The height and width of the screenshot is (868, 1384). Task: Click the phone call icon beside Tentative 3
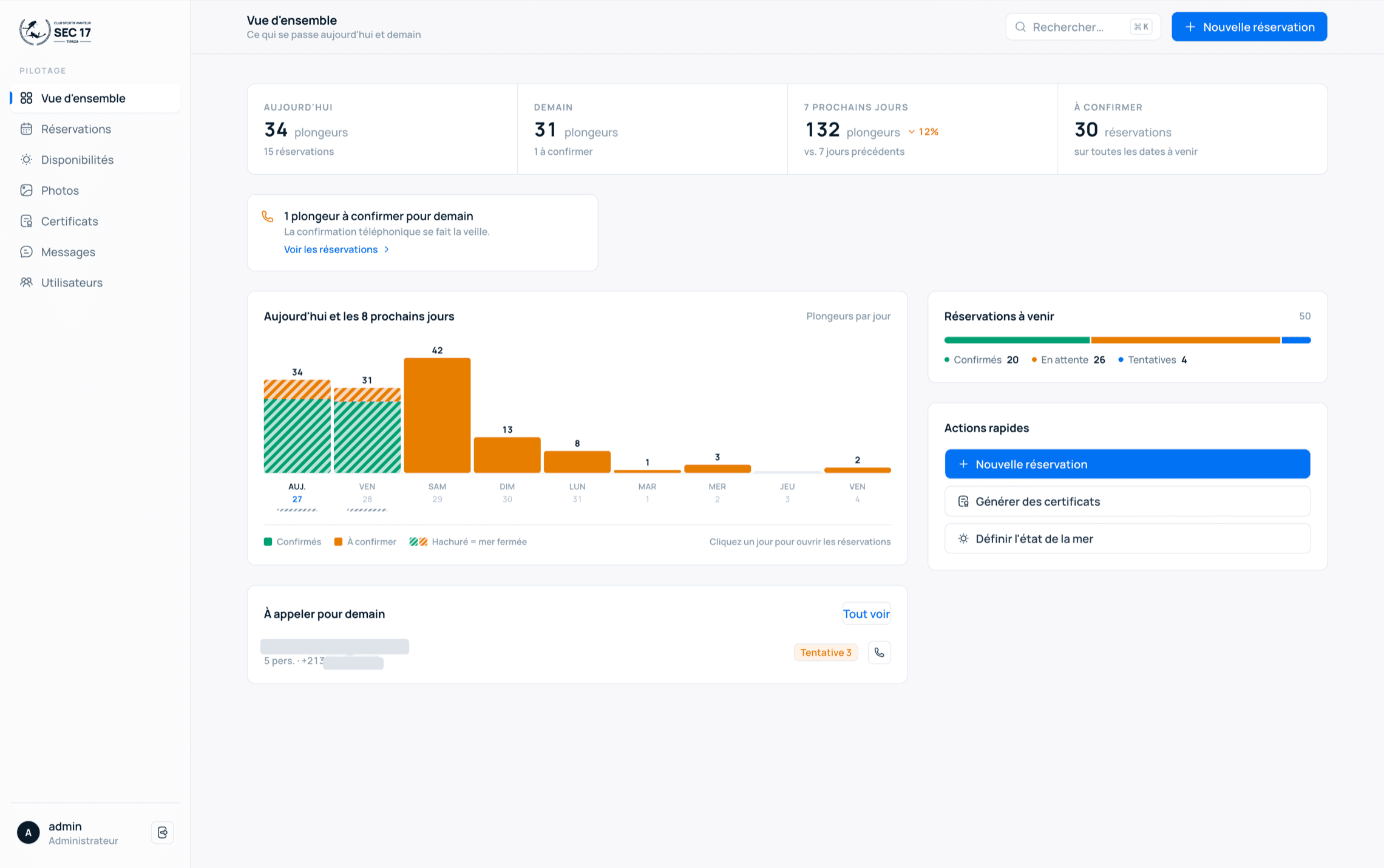879,653
